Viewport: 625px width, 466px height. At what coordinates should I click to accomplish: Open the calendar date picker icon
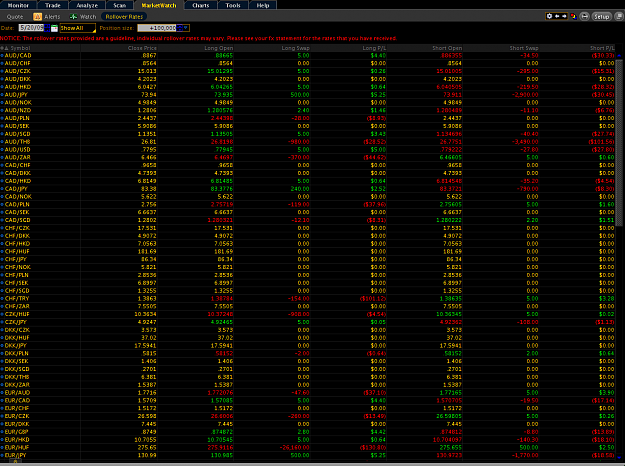[55, 28]
